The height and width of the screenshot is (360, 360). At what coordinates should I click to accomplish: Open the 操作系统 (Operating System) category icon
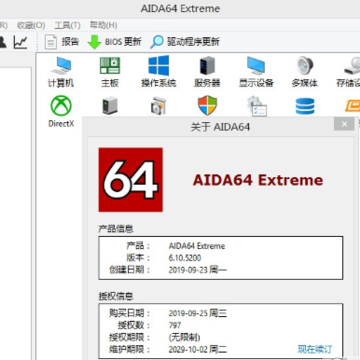coord(158,72)
